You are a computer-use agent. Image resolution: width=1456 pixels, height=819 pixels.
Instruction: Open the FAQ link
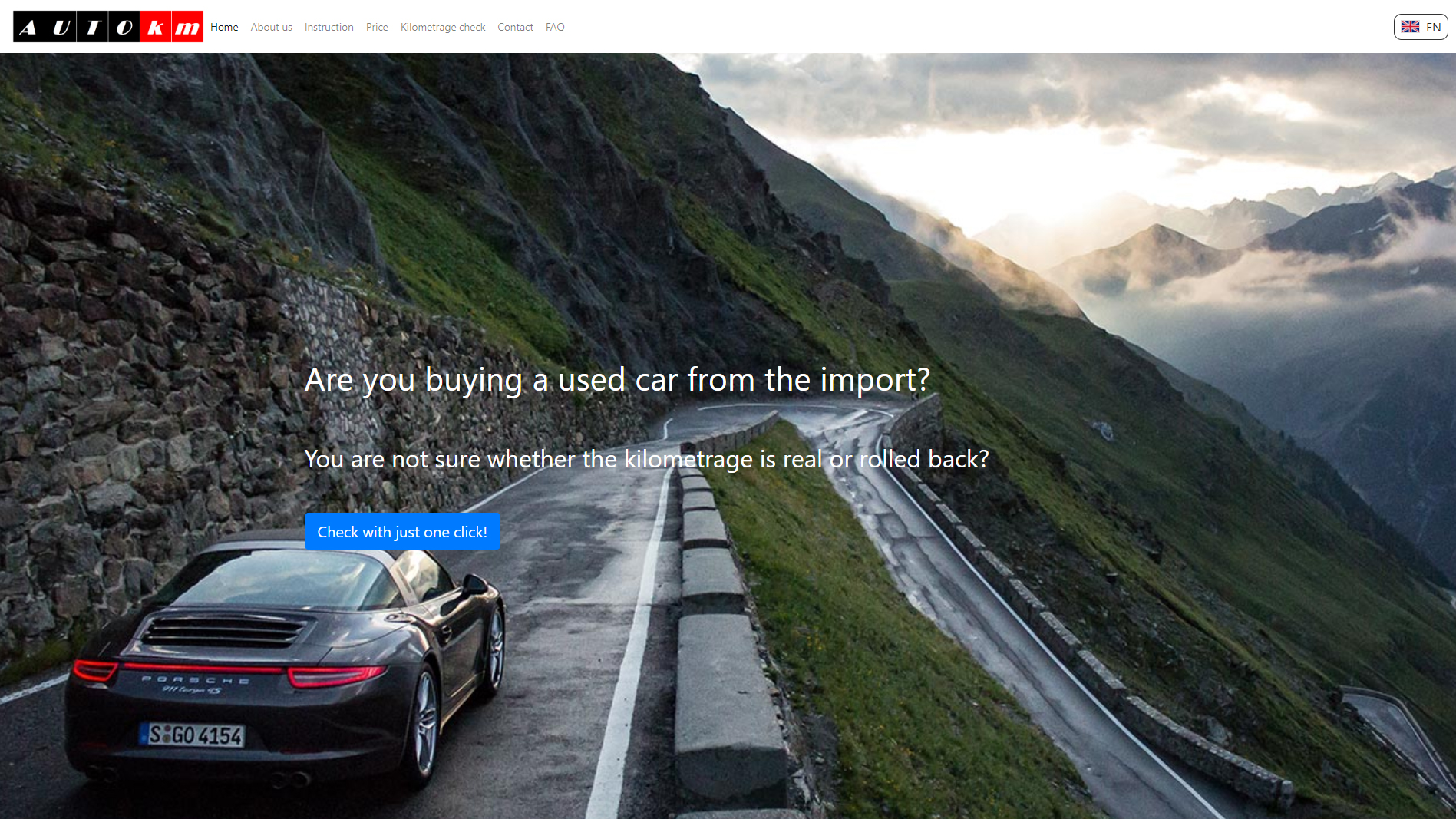pyautogui.click(x=555, y=27)
